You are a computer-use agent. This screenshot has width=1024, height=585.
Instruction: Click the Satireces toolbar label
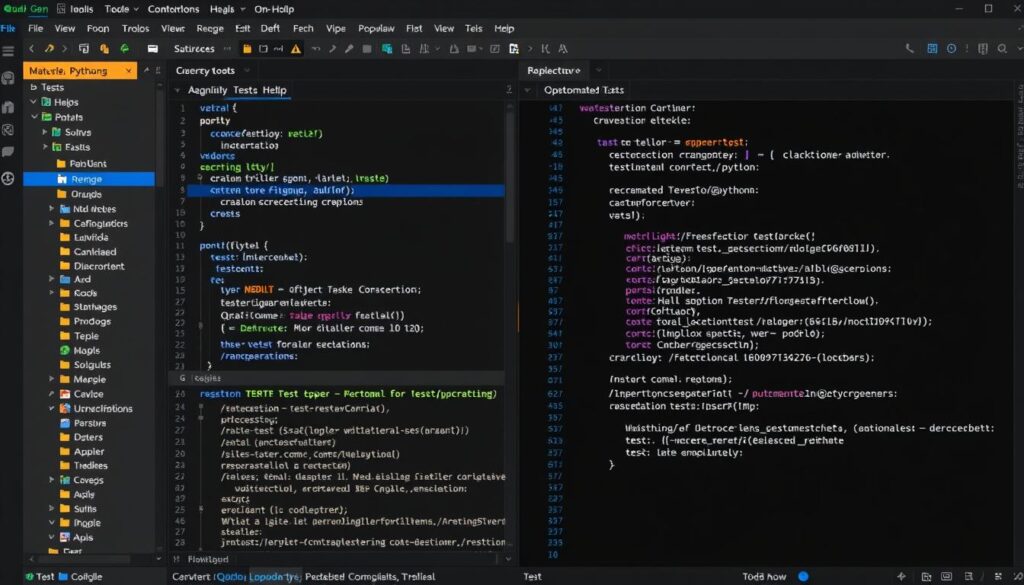[194, 49]
